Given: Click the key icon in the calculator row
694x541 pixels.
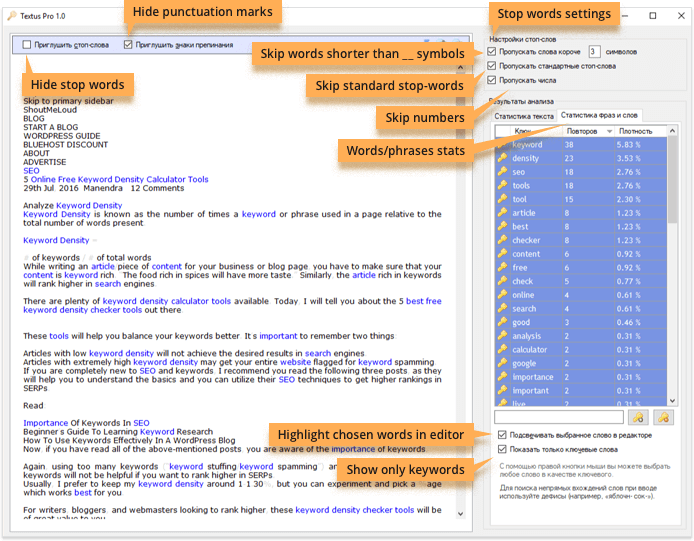Looking at the screenshot, I should [502, 349].
